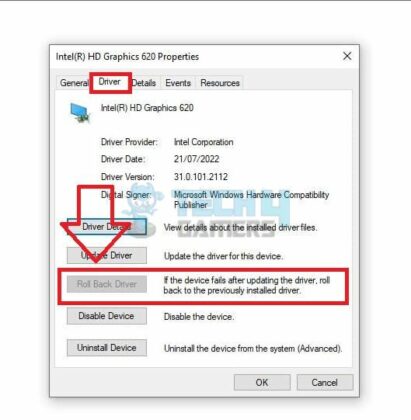Click the Intel Corporation provider text
The width and height of the screenshot is (411, 420).
[x=203, y=142]
